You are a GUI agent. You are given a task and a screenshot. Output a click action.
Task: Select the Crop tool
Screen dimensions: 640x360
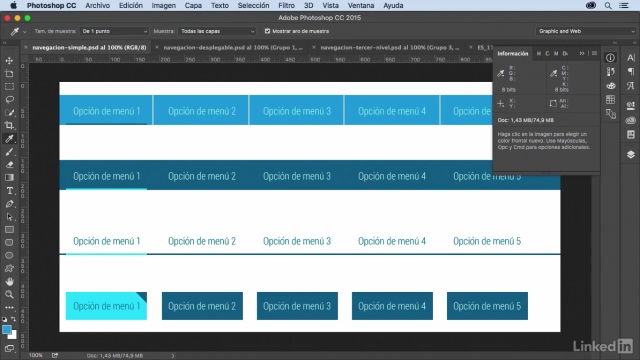pos(9,126)
